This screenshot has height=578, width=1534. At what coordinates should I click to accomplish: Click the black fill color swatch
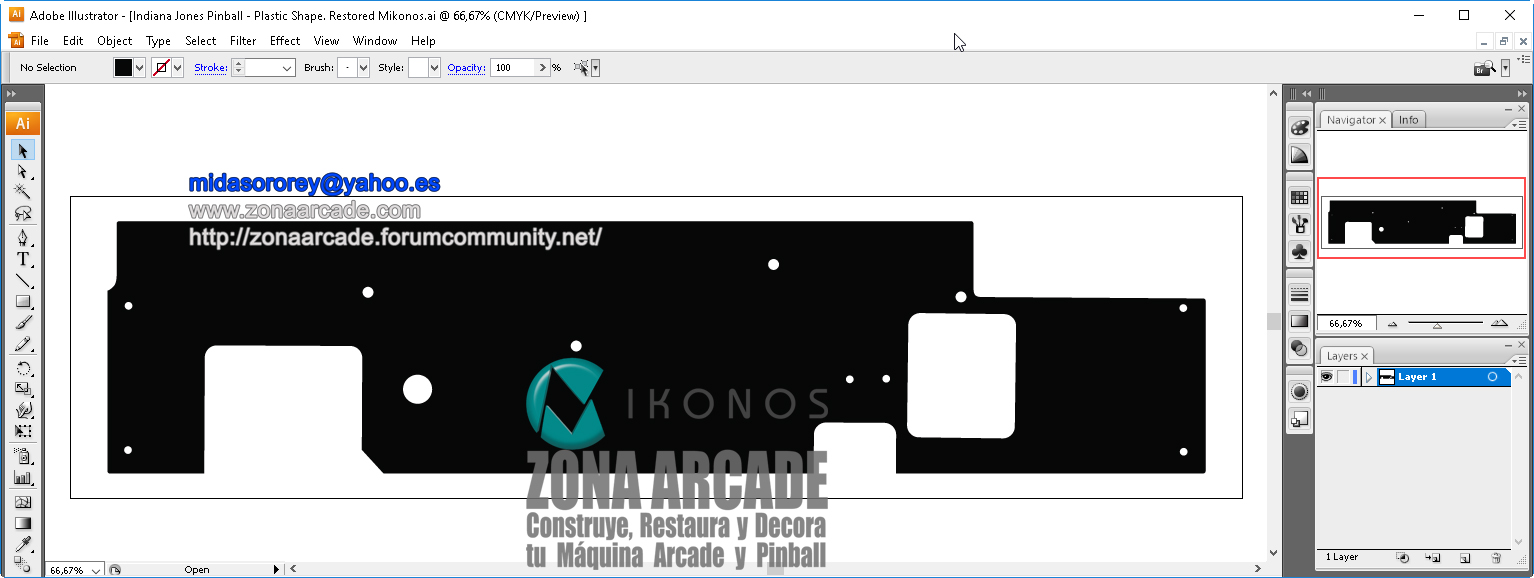point(123,68)
